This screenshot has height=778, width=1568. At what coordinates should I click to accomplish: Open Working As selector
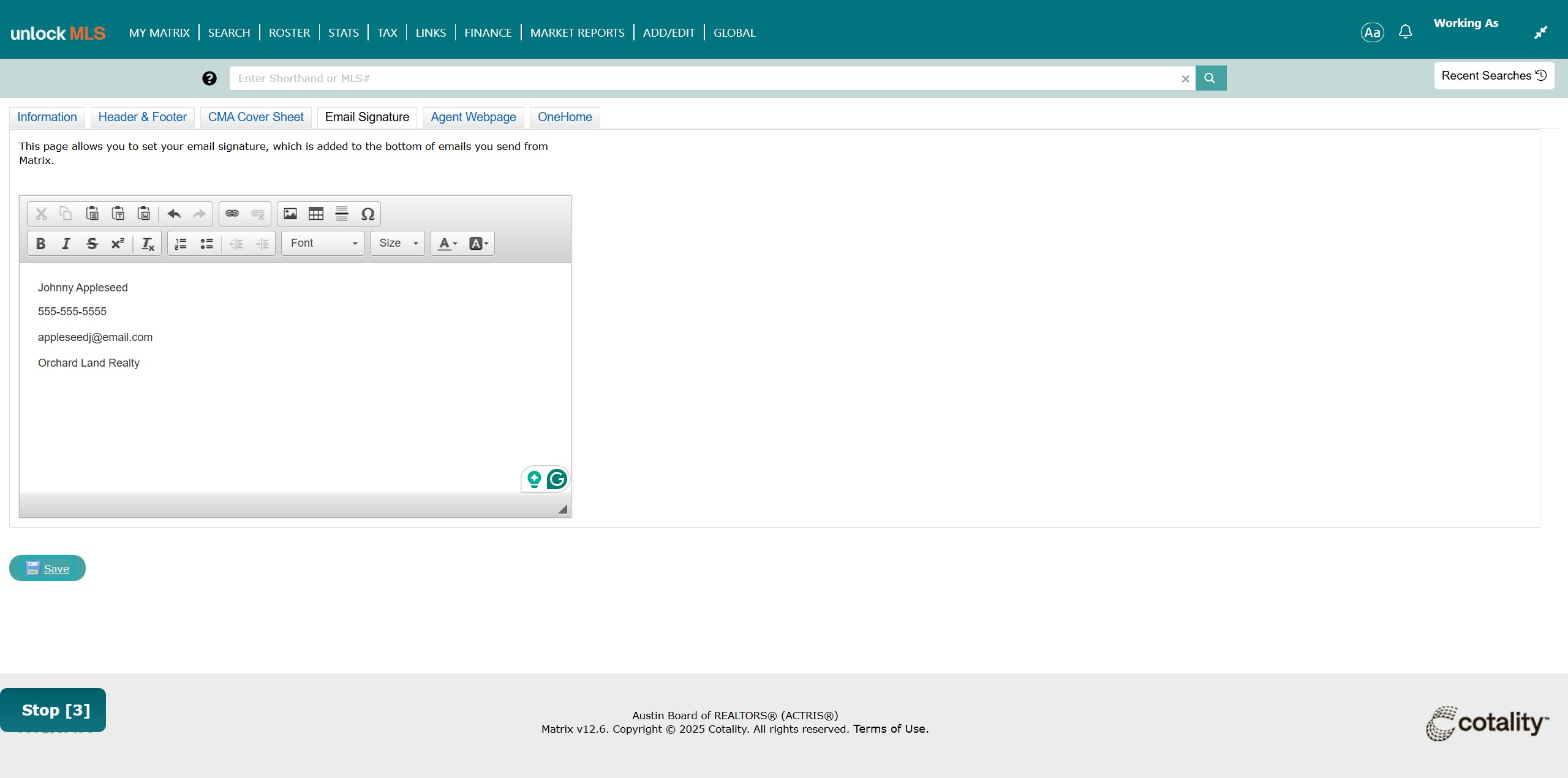[x=1466, y=23]
